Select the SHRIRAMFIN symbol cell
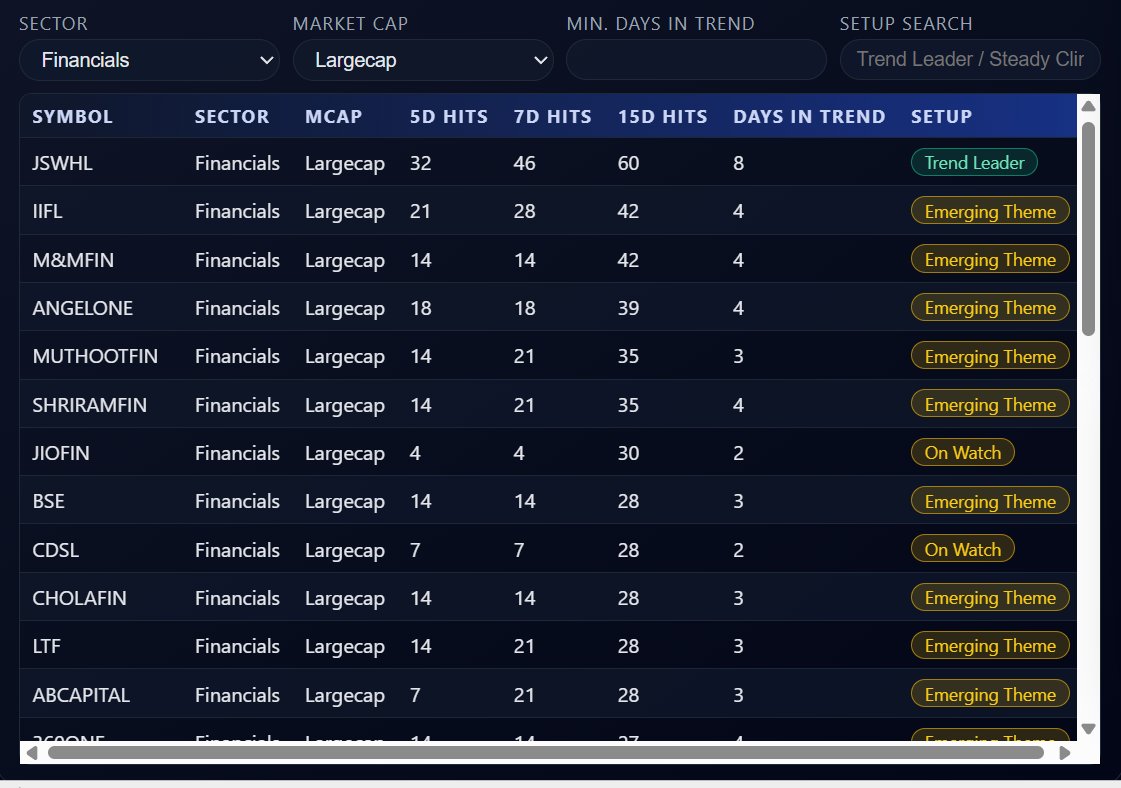The width and height of the screenshot is (1121, 788). tap(89, 405)
